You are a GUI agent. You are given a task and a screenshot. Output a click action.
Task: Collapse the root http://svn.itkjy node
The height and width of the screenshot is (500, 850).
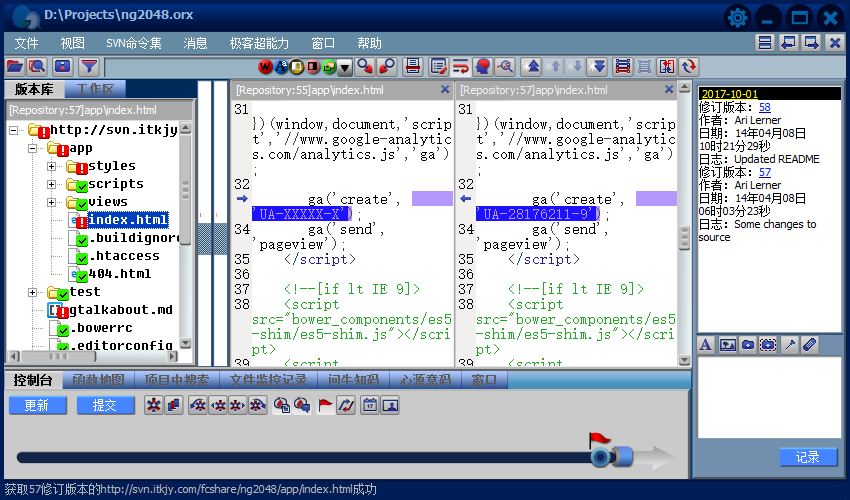point(14,130)
